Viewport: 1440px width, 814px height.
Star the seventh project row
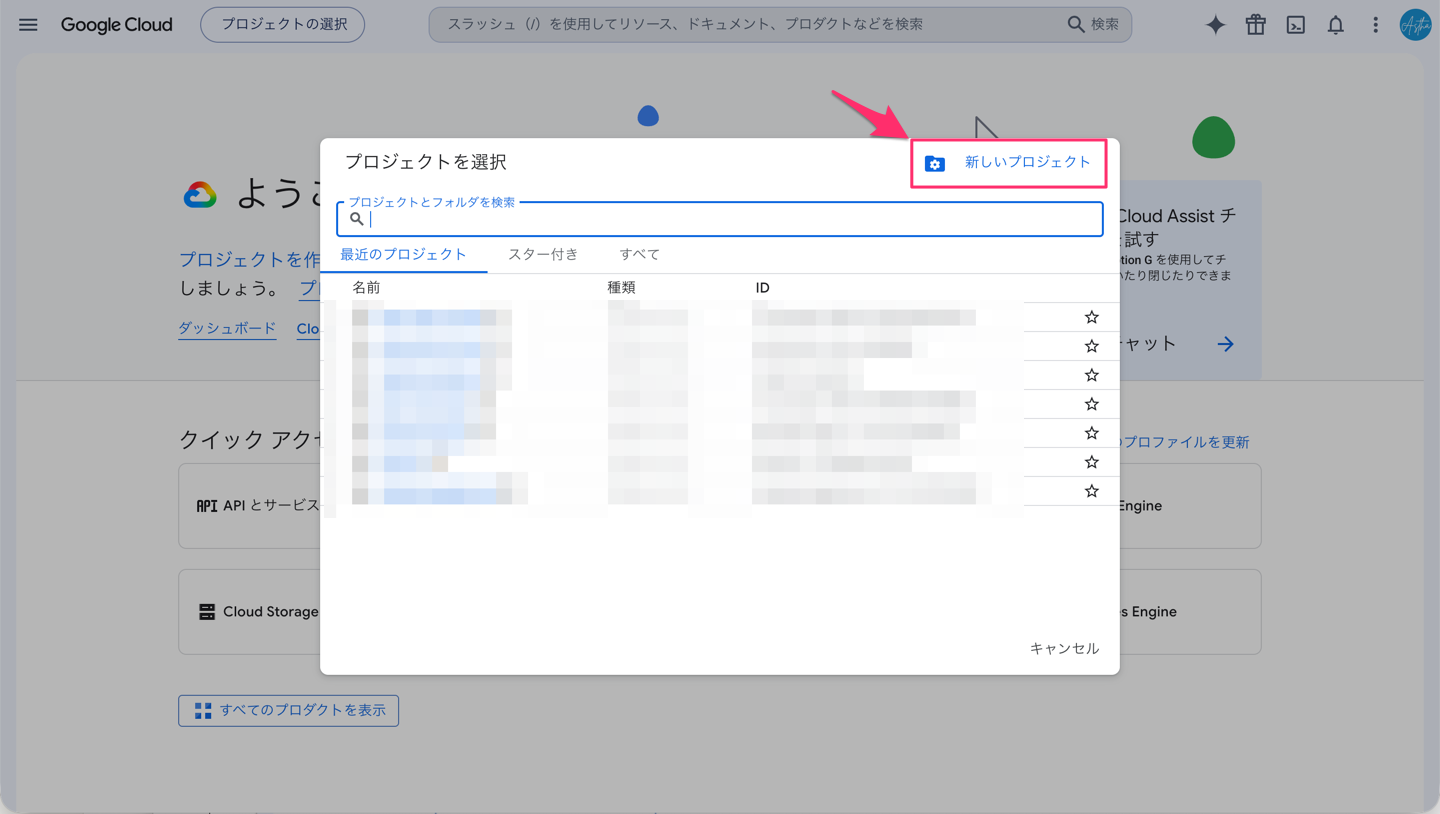pyautogui.click(x=1092, y=491)
